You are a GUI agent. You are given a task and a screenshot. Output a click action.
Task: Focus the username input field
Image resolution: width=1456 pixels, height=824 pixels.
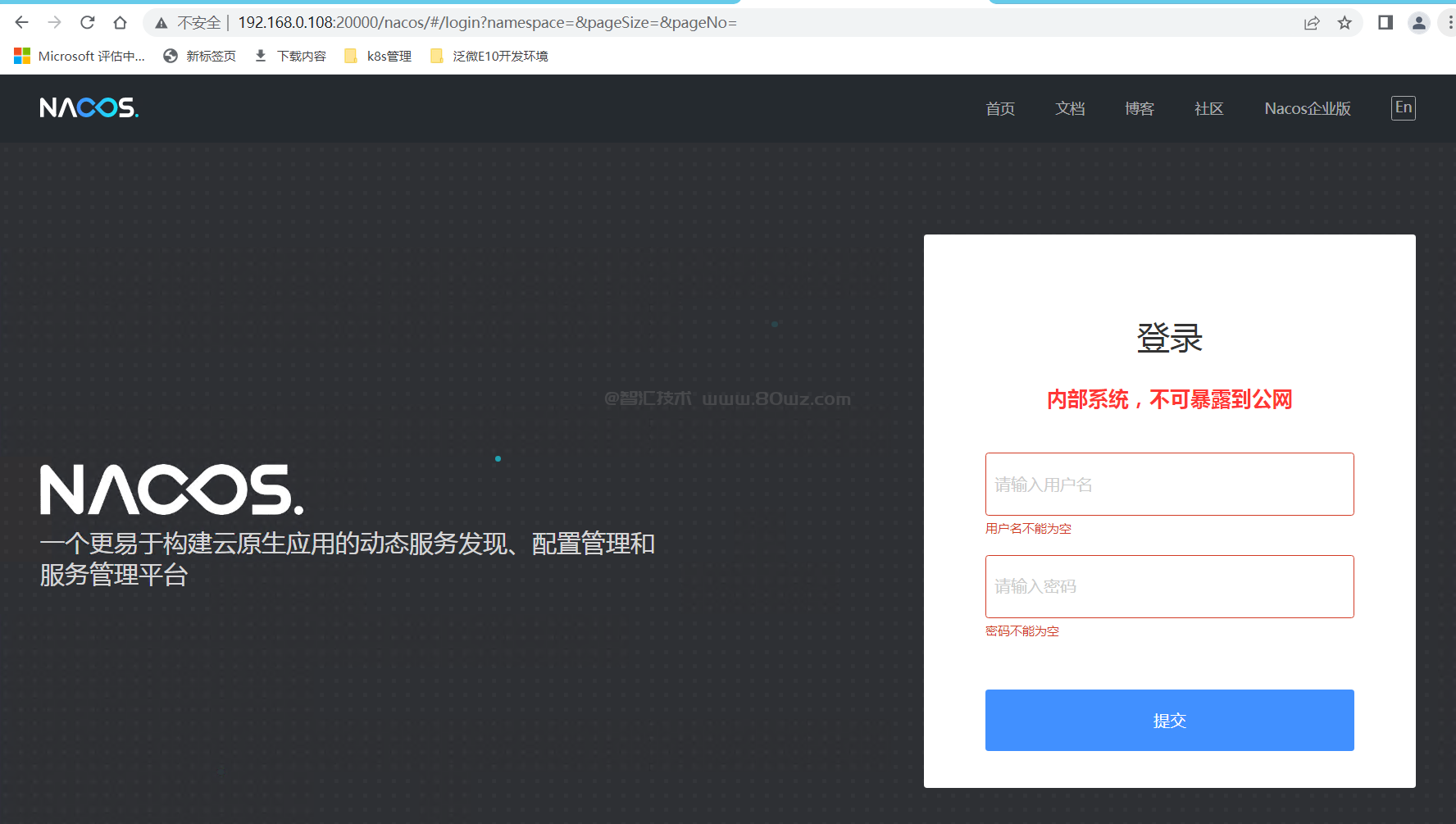pos(1169,484)
